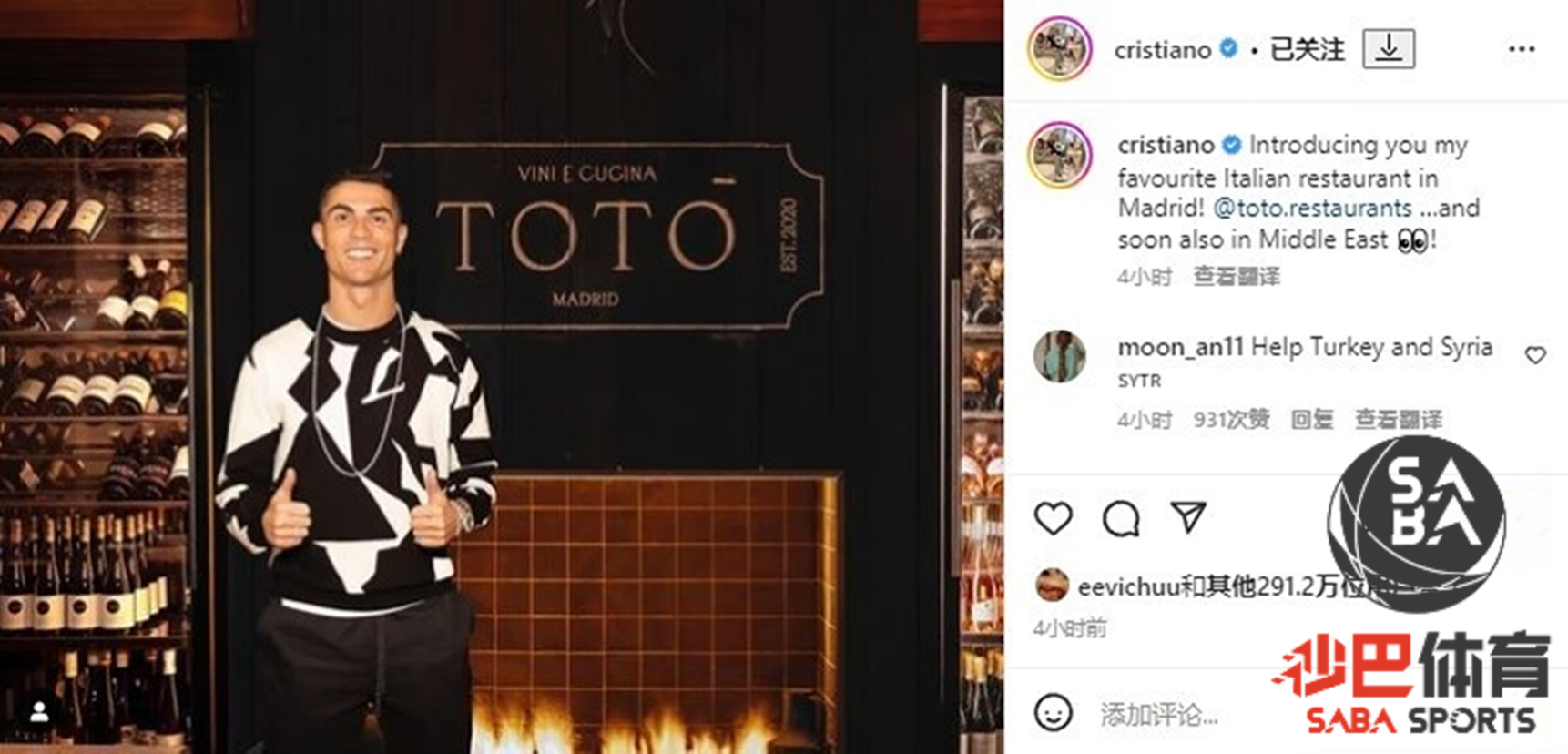Open the three-dot more options menu
The height and width of the screenshot is (754, 1568).
[1522, 49]
